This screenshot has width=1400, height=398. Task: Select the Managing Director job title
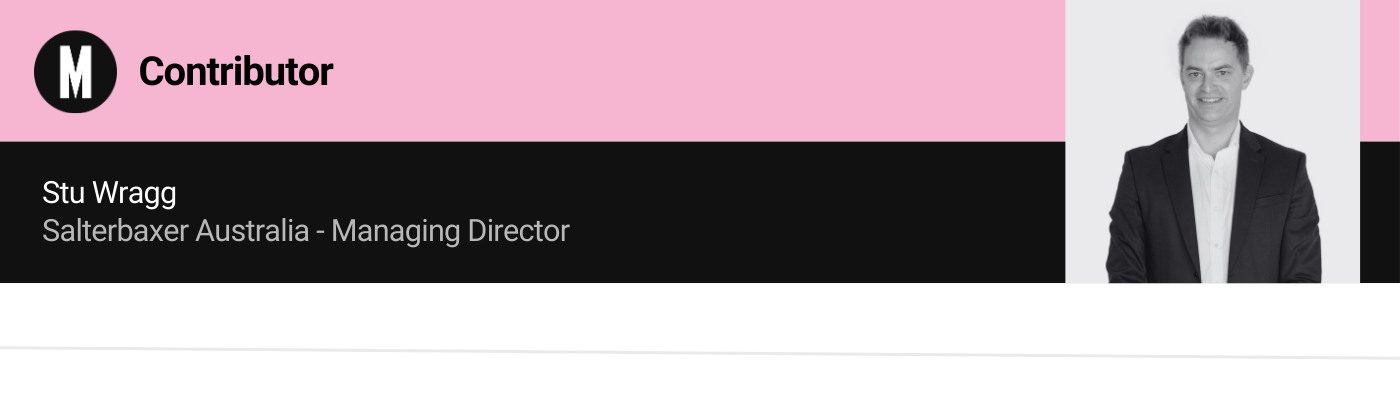(450, 231)
